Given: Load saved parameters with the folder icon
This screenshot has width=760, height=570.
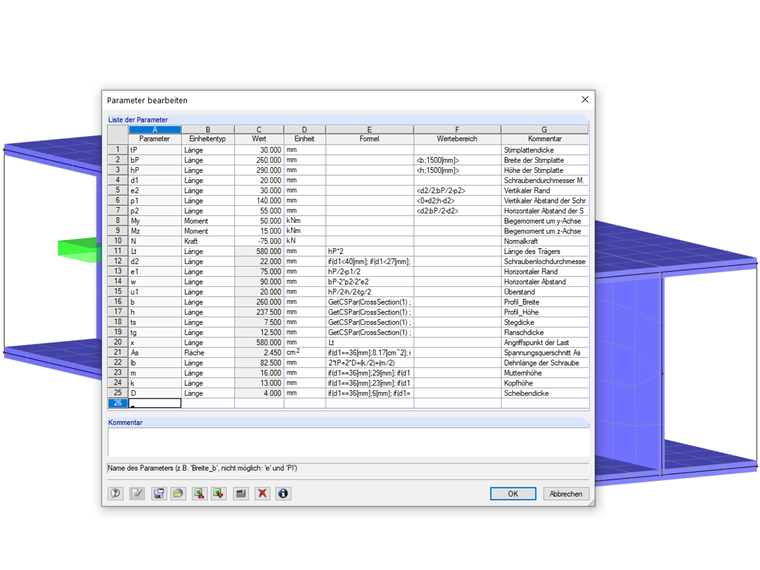Looking at the screenshot, I should coord(178,493).
